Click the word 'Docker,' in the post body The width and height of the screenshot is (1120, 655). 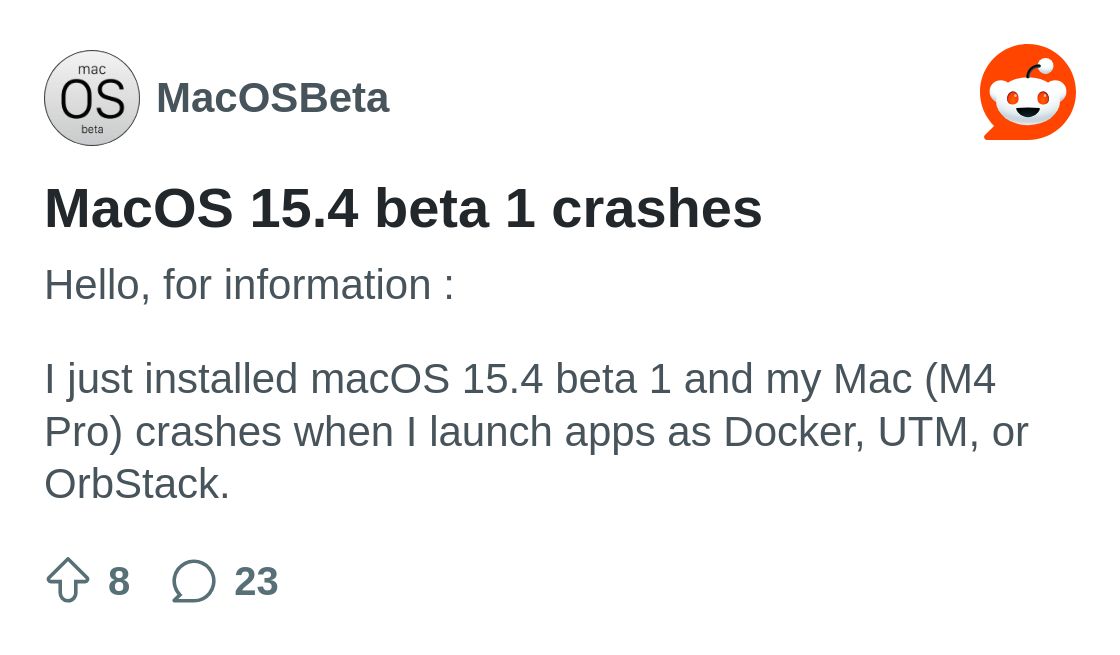pyautogui.click(x=794, y=433)
